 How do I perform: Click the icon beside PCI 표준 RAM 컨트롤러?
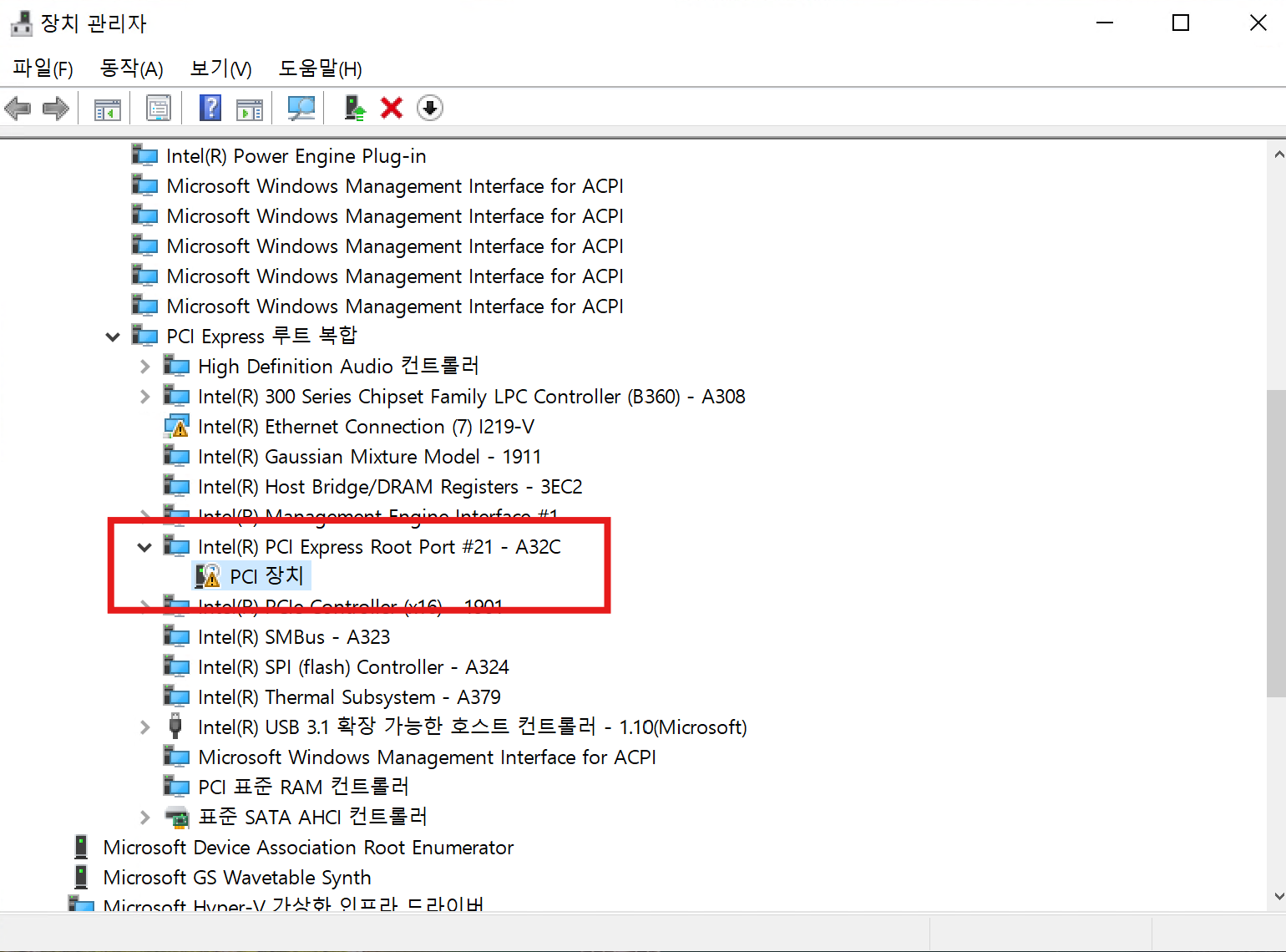pyautogui.click(x=176, y=786)
